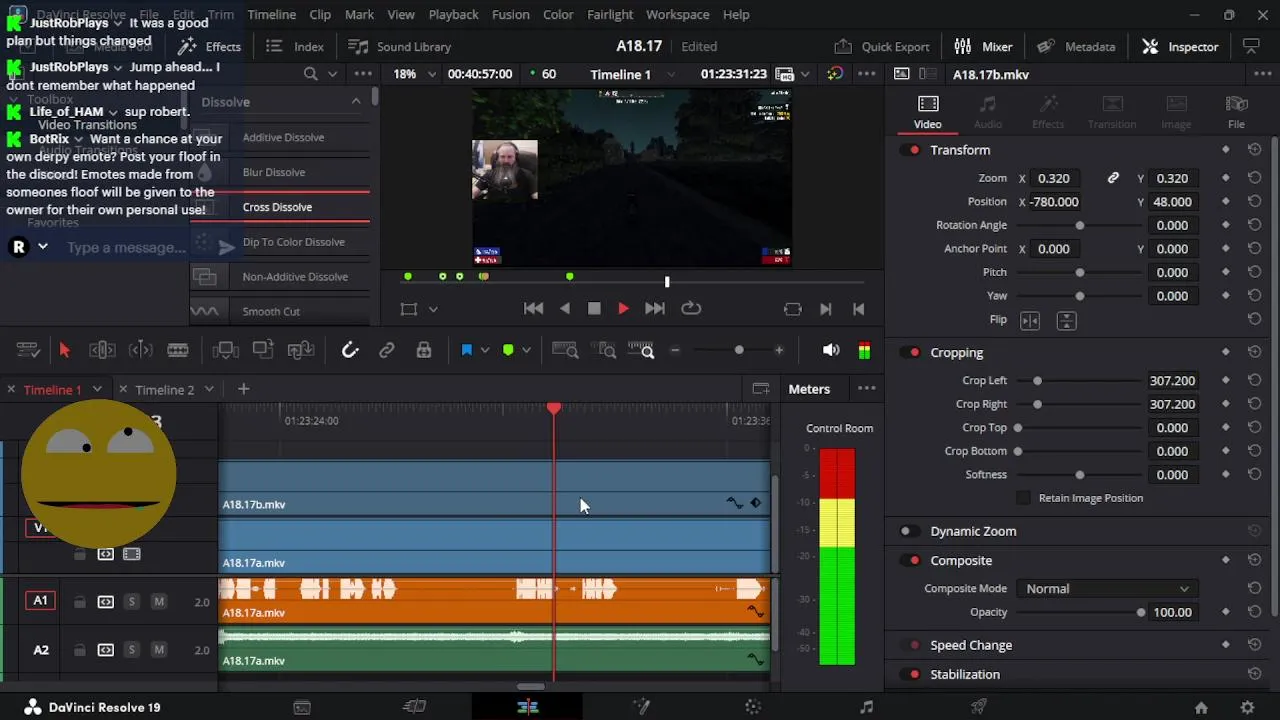Click the Razor blade edit tool icon
The height and width of the screenshot is (720, 1280).
pos(178,350)
